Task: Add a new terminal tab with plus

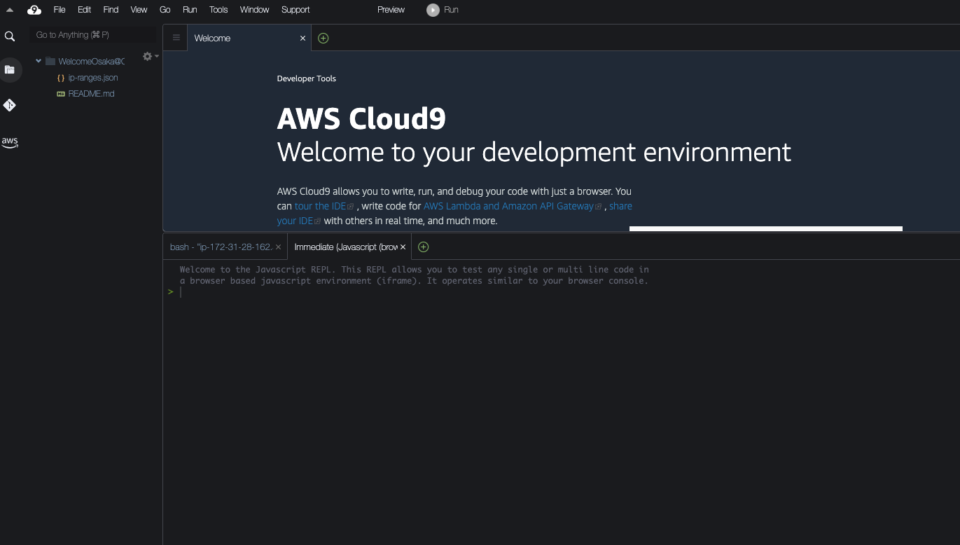Action: [423, 247]
